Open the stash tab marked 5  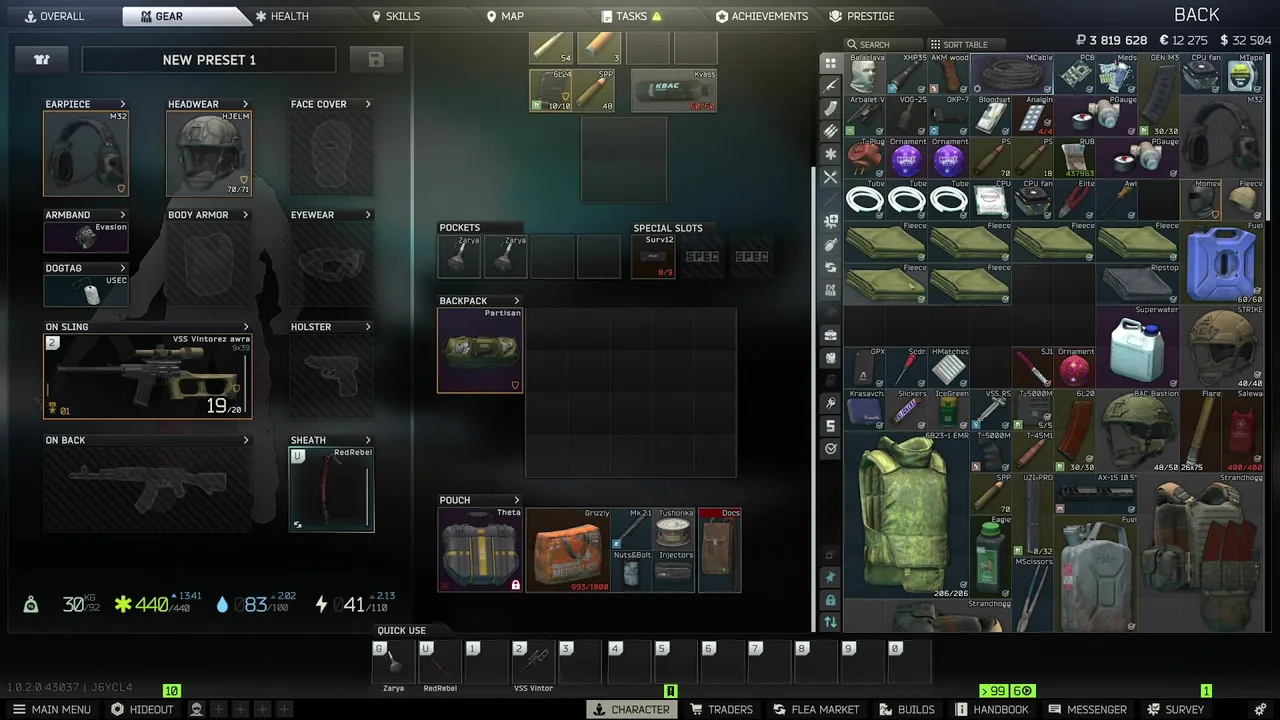pyautogui.click(x=830, y=426)
